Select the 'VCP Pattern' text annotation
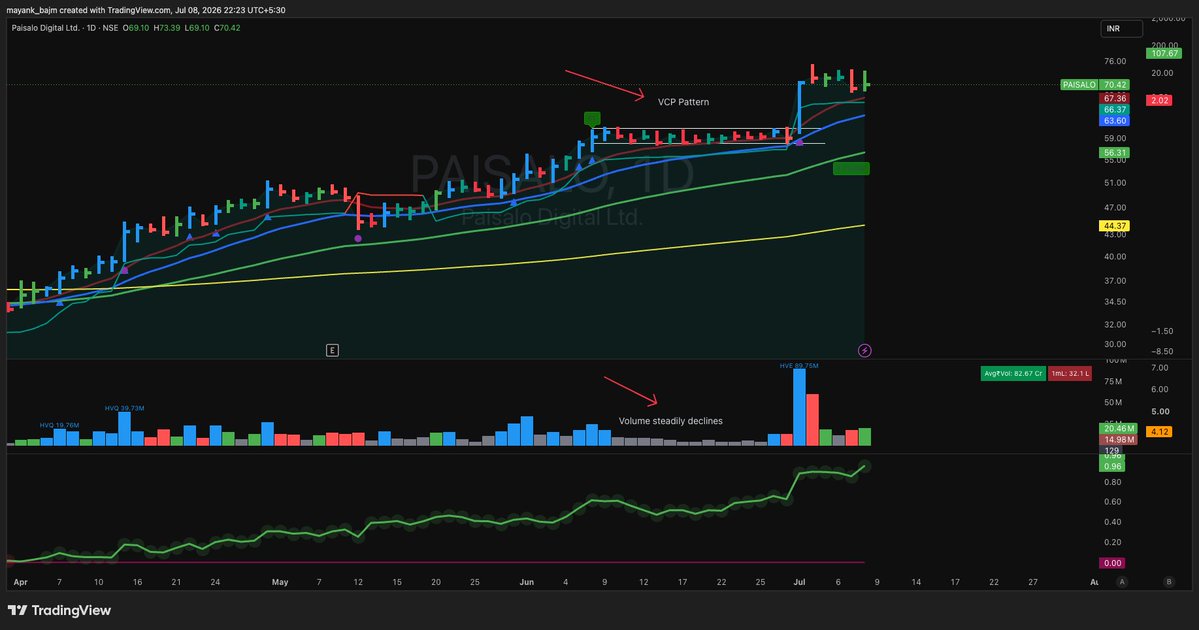This screenshot has height=630, width=1199. coord(683,102)
